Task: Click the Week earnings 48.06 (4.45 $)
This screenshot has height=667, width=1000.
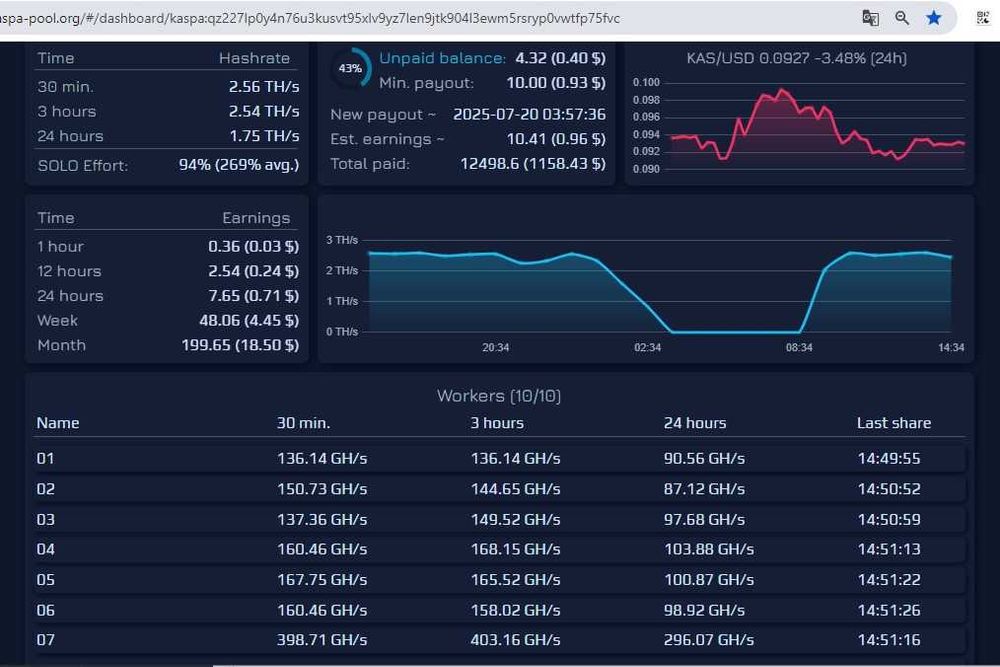Action: tap(249, 321)
